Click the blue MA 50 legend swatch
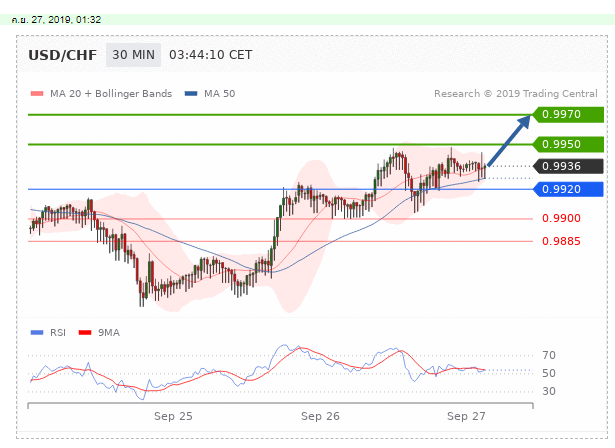This screenshot has width=615, height=448. [191, 94]
